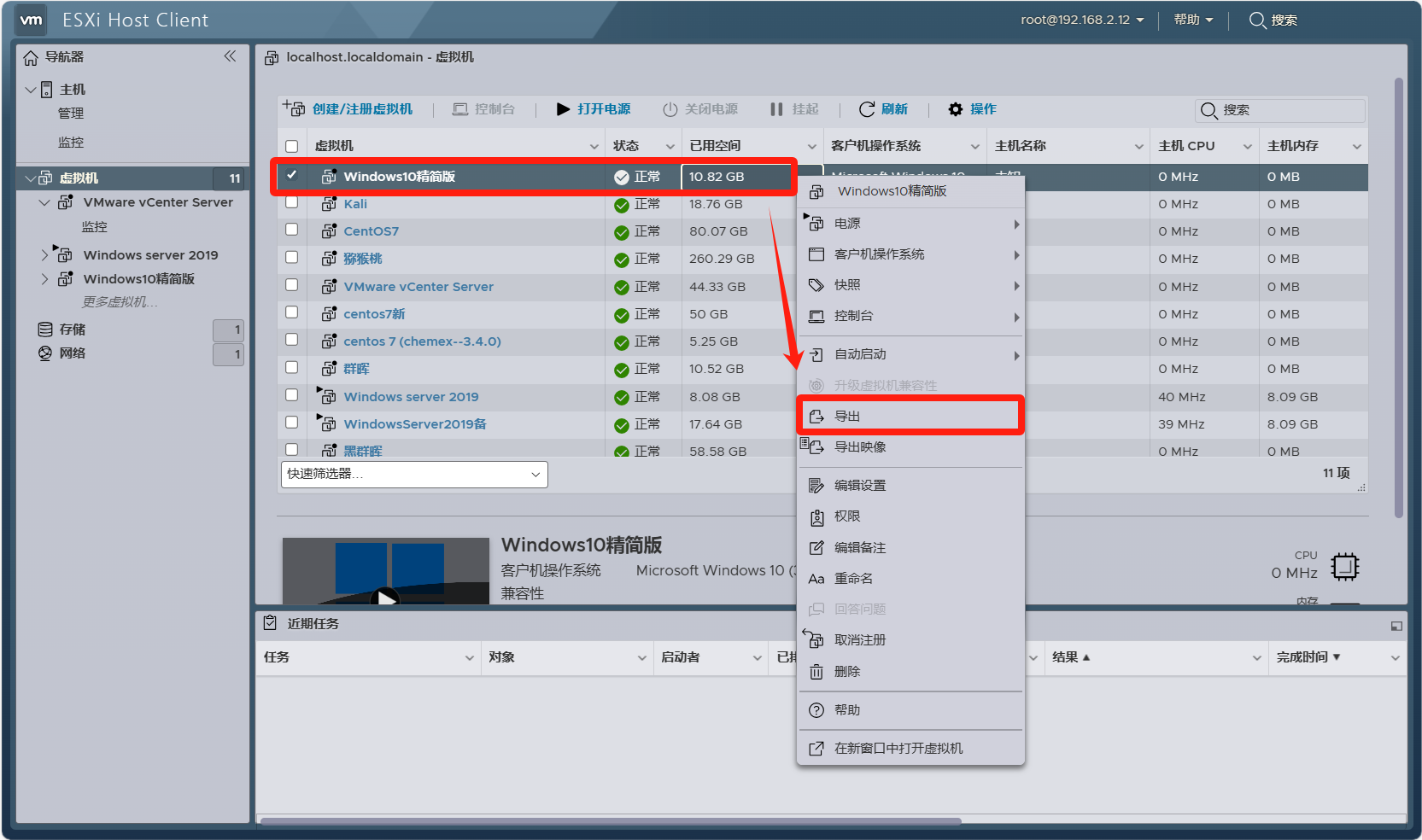Click the Network icon in navigator
The width and height of the screenshot is (1422, 840).
[45, 353]
